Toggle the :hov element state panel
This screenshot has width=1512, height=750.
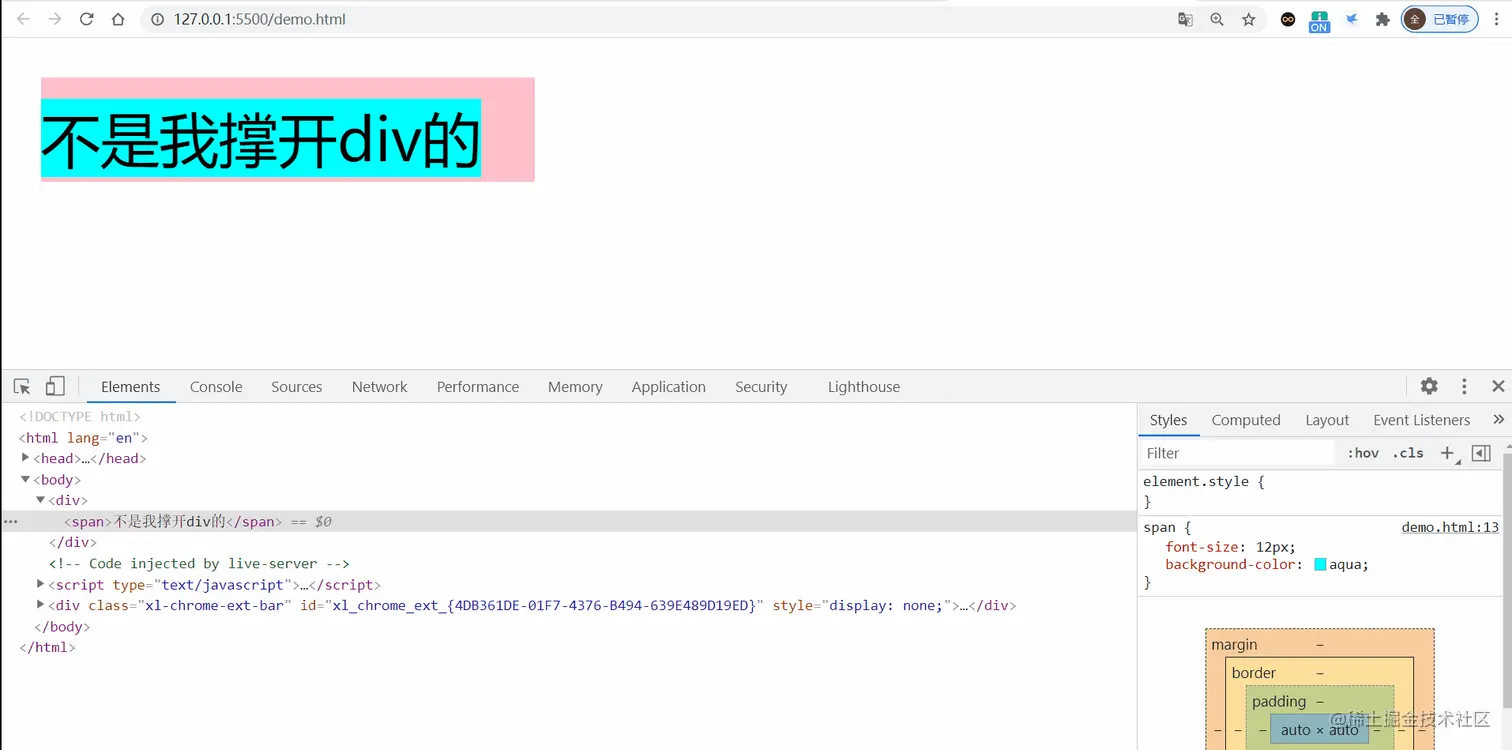tap(1363, 453)
